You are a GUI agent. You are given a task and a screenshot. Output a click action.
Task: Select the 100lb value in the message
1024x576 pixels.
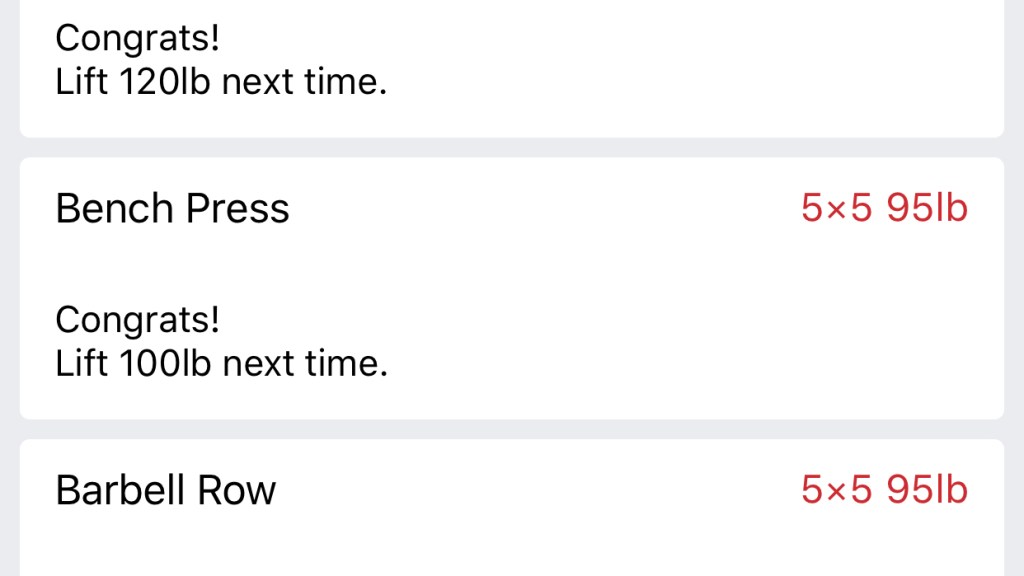click(165, 363)
